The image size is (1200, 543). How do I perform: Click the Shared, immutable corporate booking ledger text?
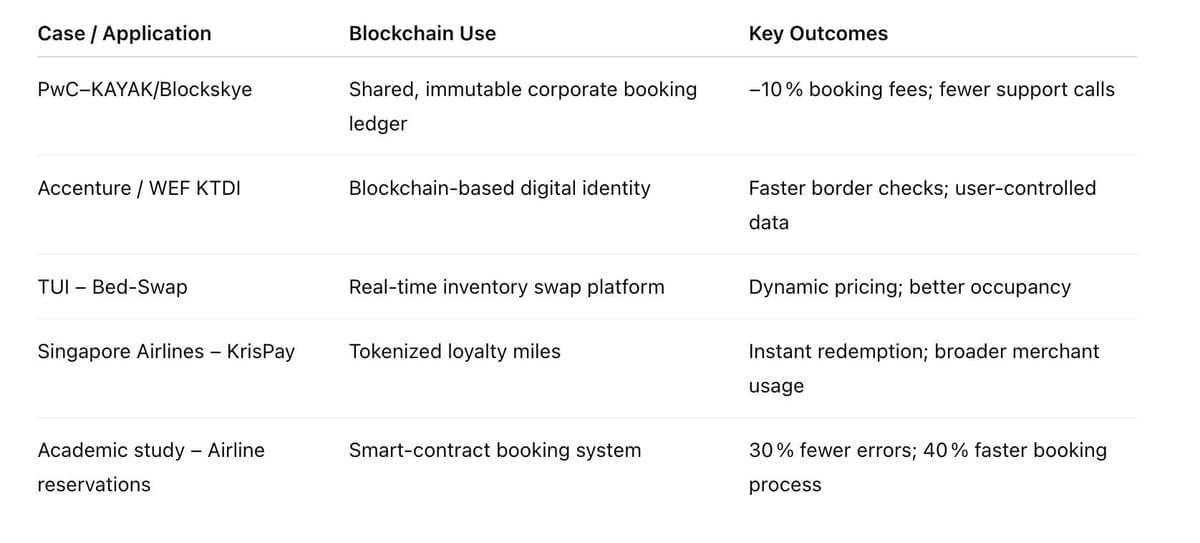pos(523,106)
